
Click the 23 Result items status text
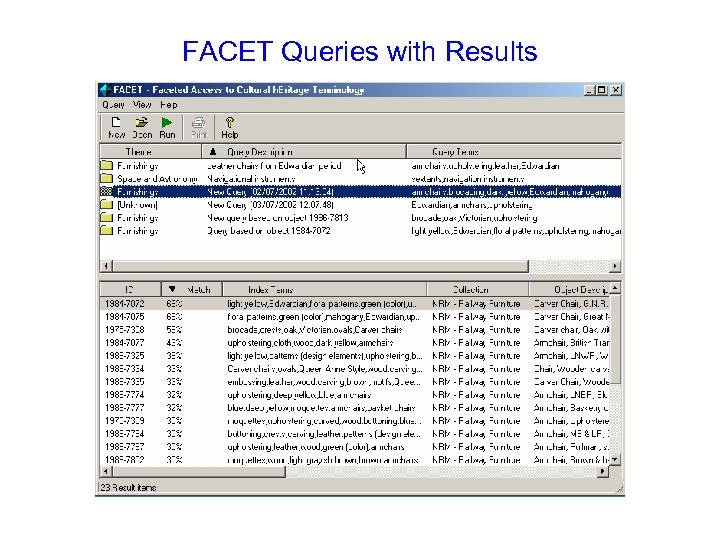(x=128, y=487)
